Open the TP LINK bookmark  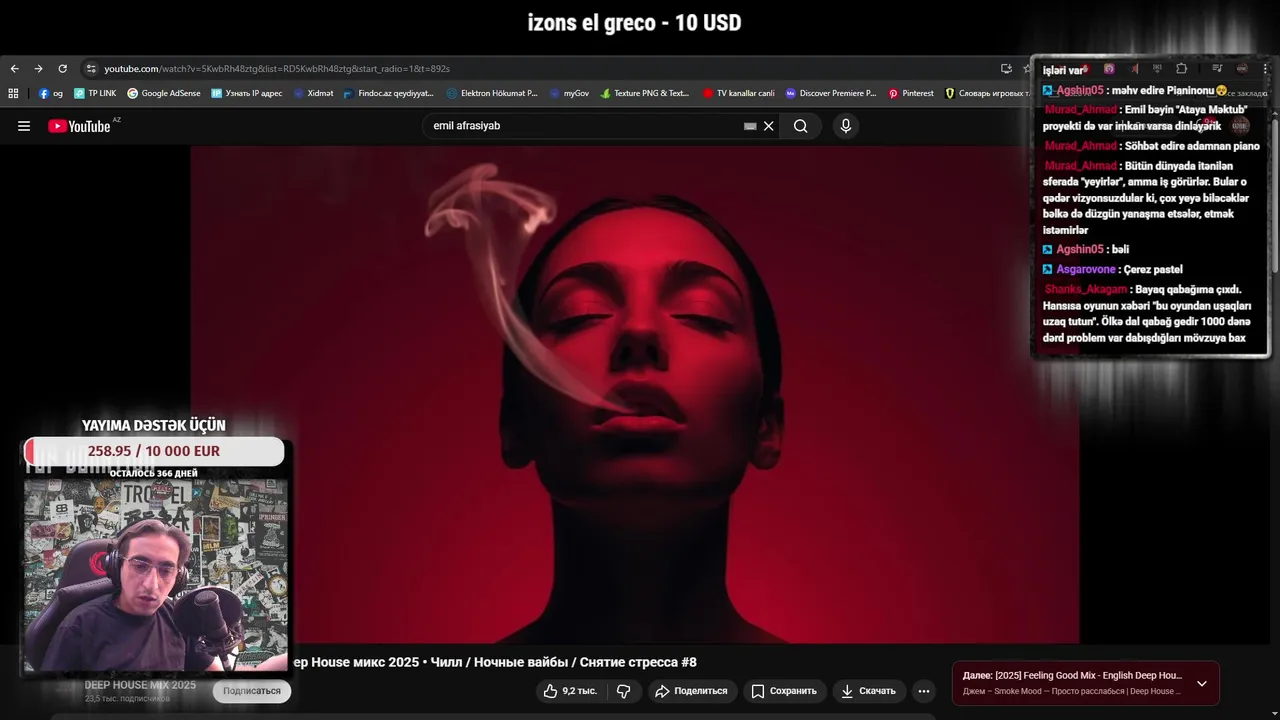(x=95, y=93)
